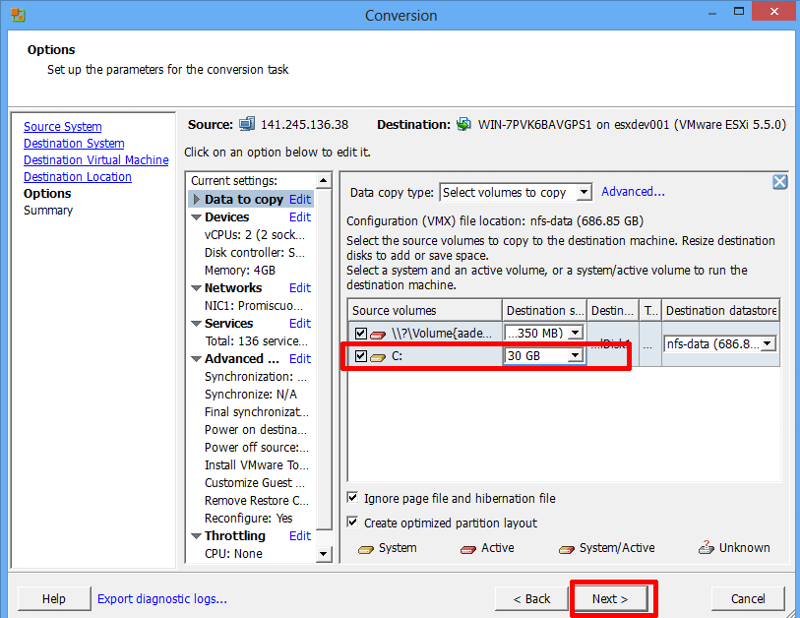800x618 pixels.
Task: Click the destination server icon
Action: click(463, 124)
